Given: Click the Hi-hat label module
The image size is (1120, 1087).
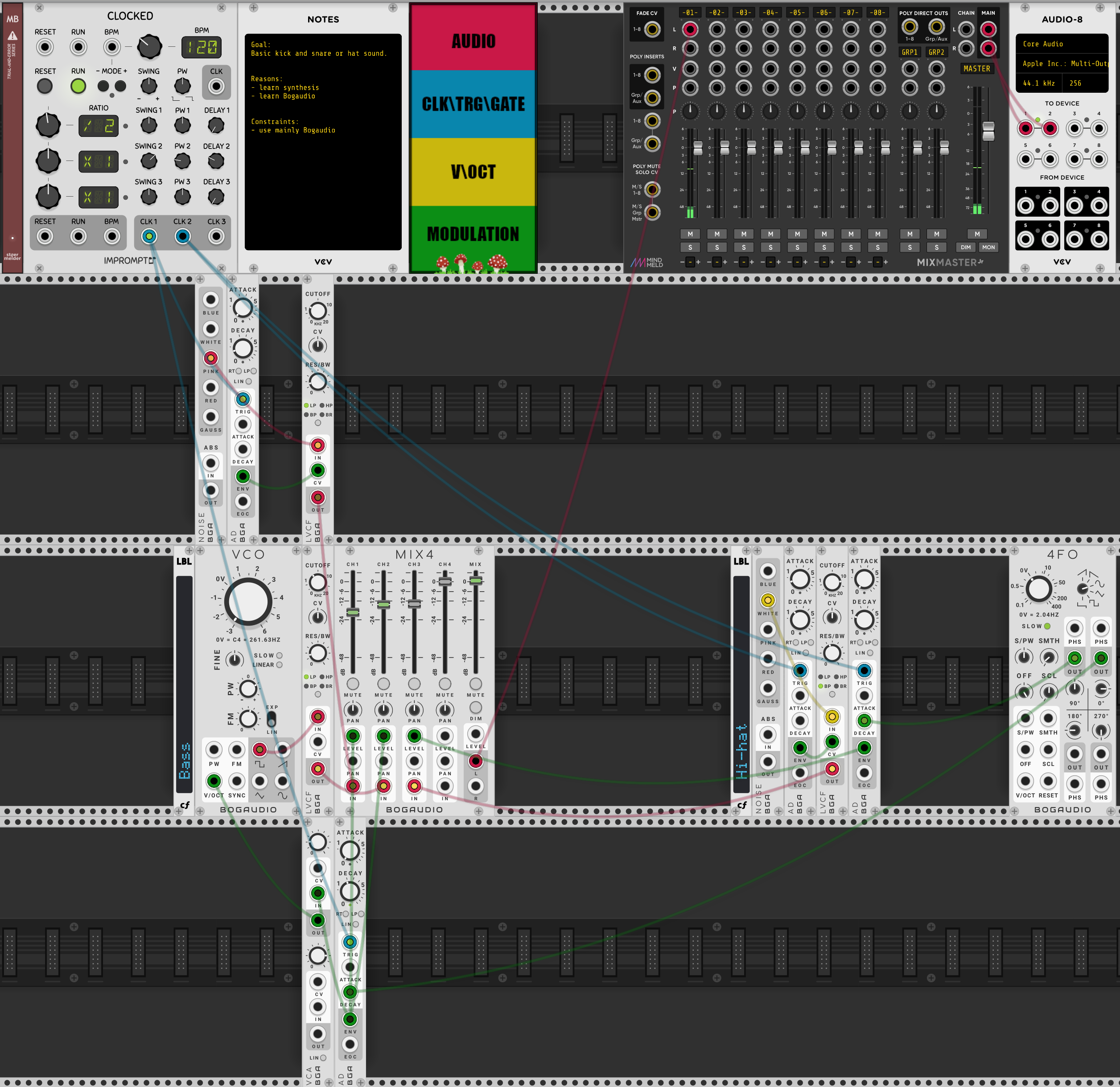Looking at the screenshot, I should pyautogui.click(x=741, y=680).
